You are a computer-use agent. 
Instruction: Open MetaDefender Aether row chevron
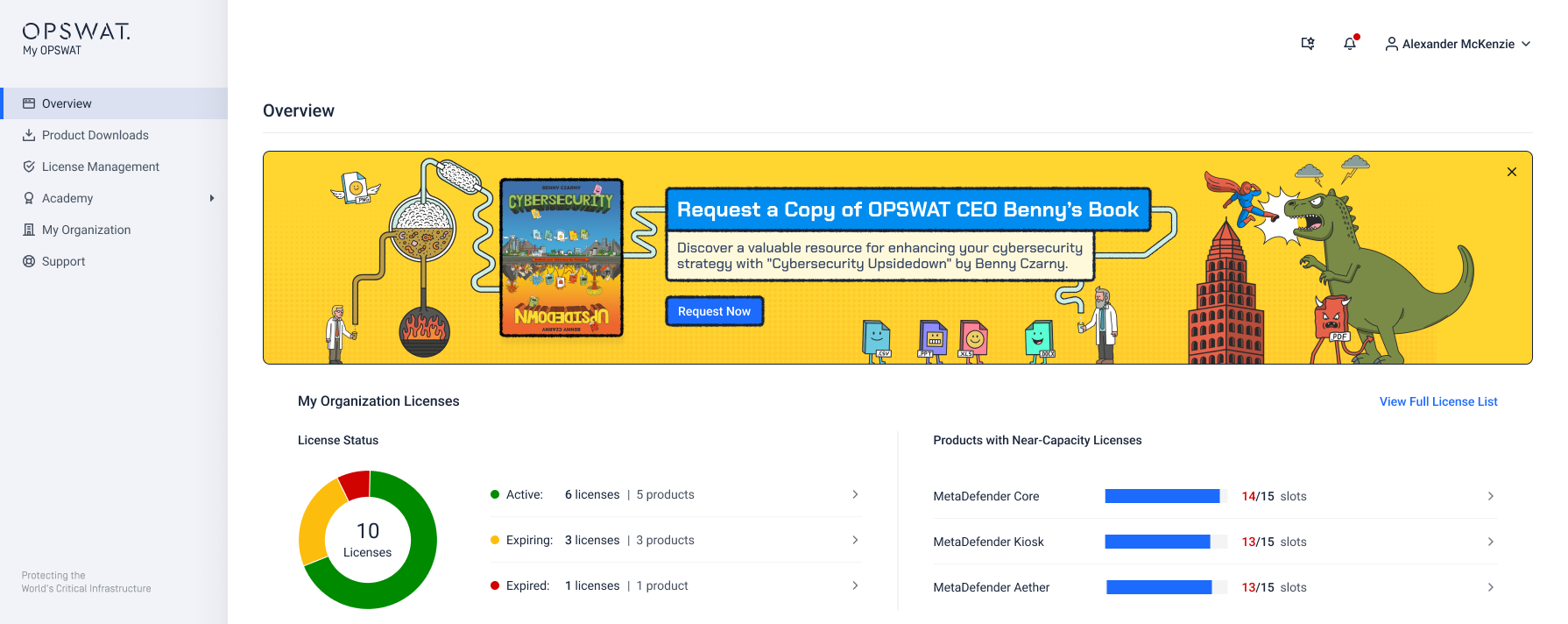1490,587
